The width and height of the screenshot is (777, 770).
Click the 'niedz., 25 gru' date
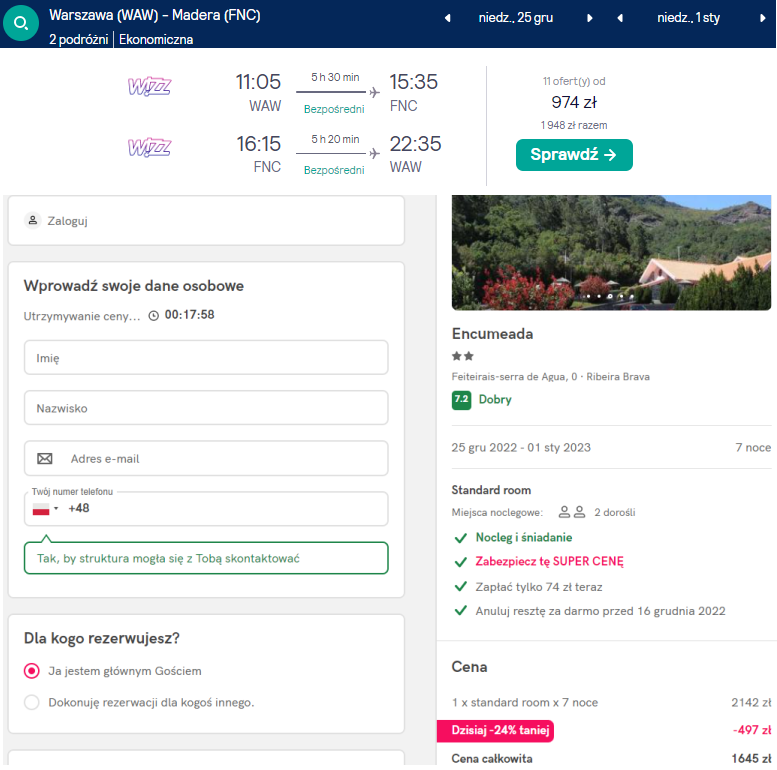pyautogui.click(x=515, y=18)
